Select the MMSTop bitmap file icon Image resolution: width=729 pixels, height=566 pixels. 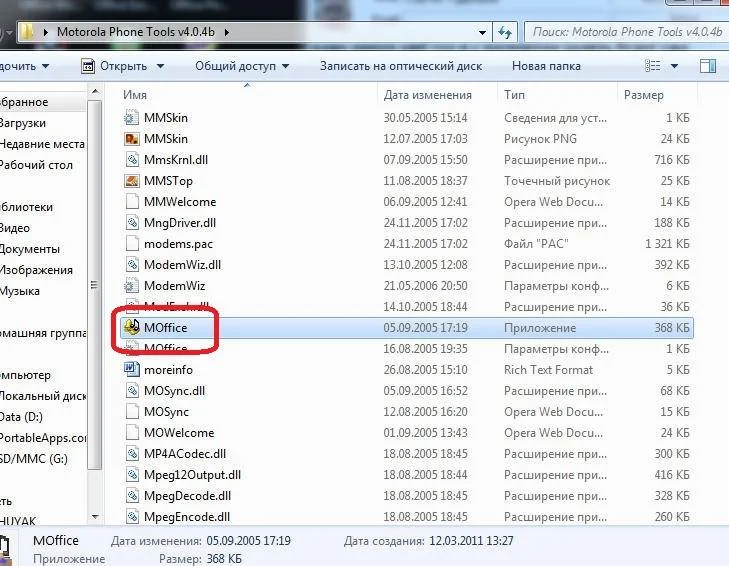132,180
